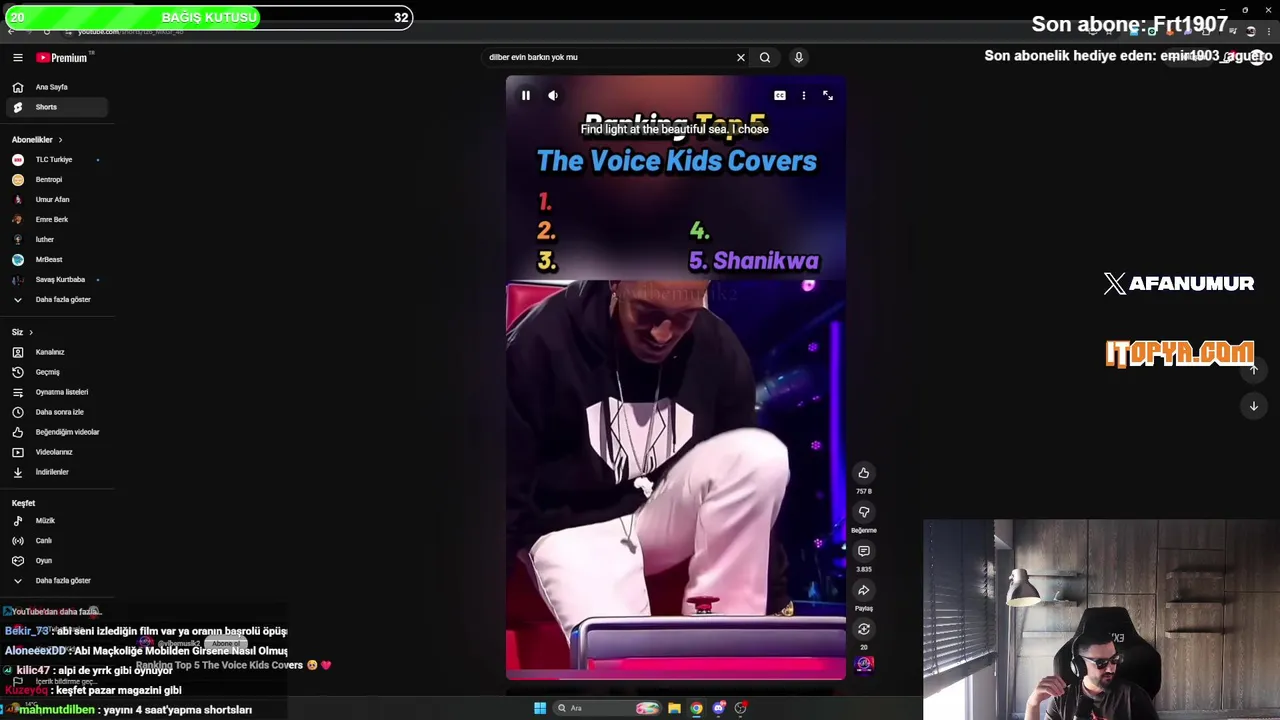This screenshot has width=1280, height=720.
Task: Like the Short with thumbs up
Action: [864, 473]
